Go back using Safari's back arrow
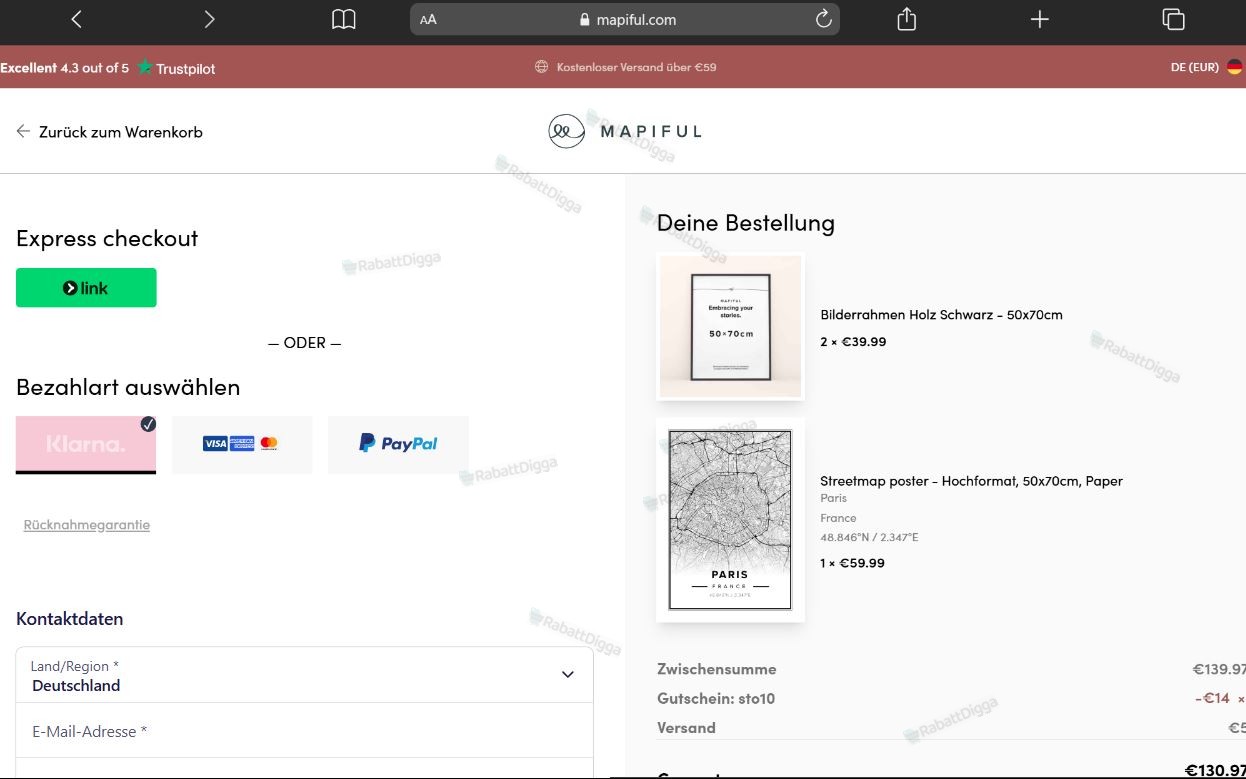 pos(76,19)
